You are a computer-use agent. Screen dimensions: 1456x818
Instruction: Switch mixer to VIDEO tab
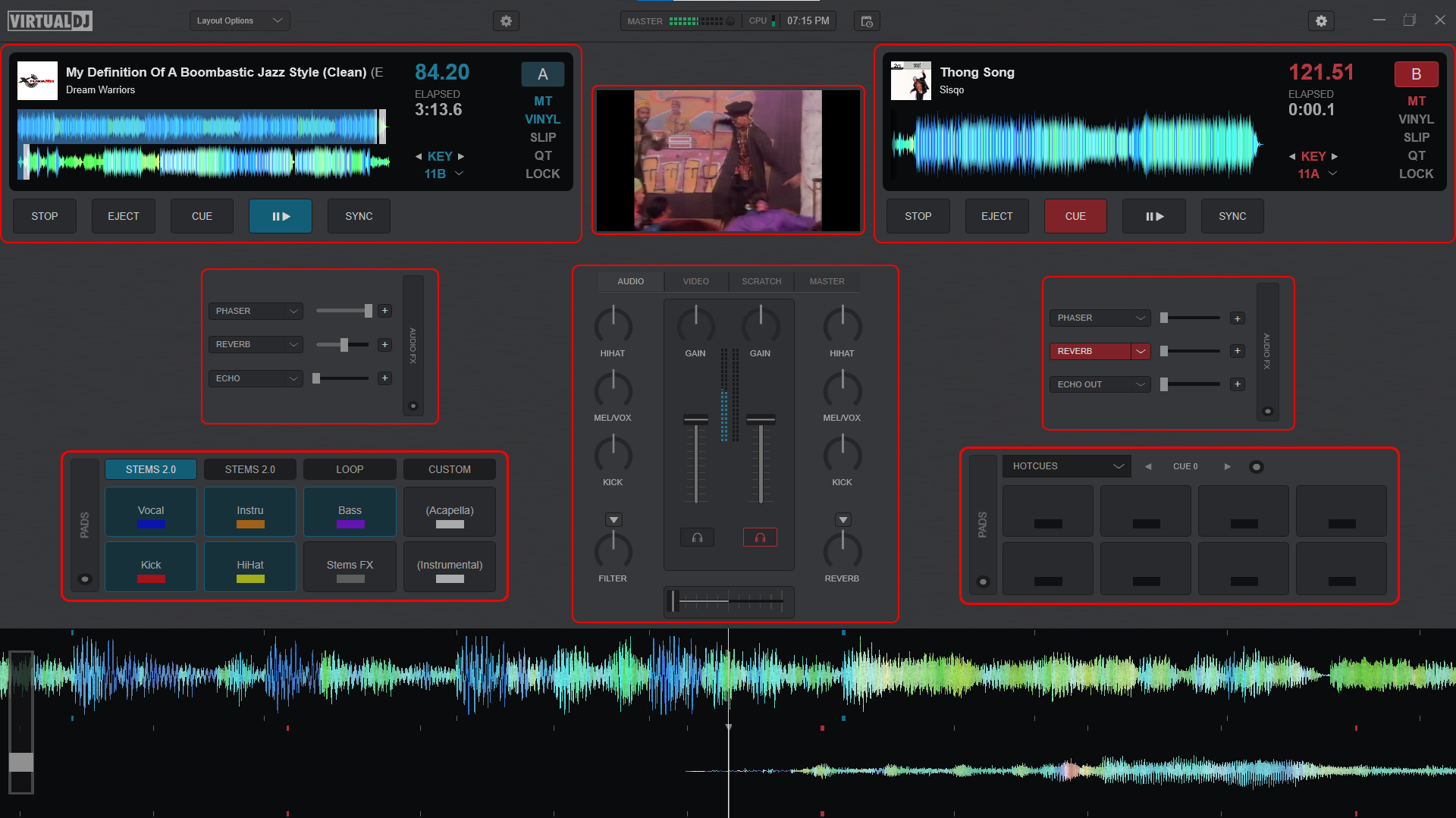(695, 281)
